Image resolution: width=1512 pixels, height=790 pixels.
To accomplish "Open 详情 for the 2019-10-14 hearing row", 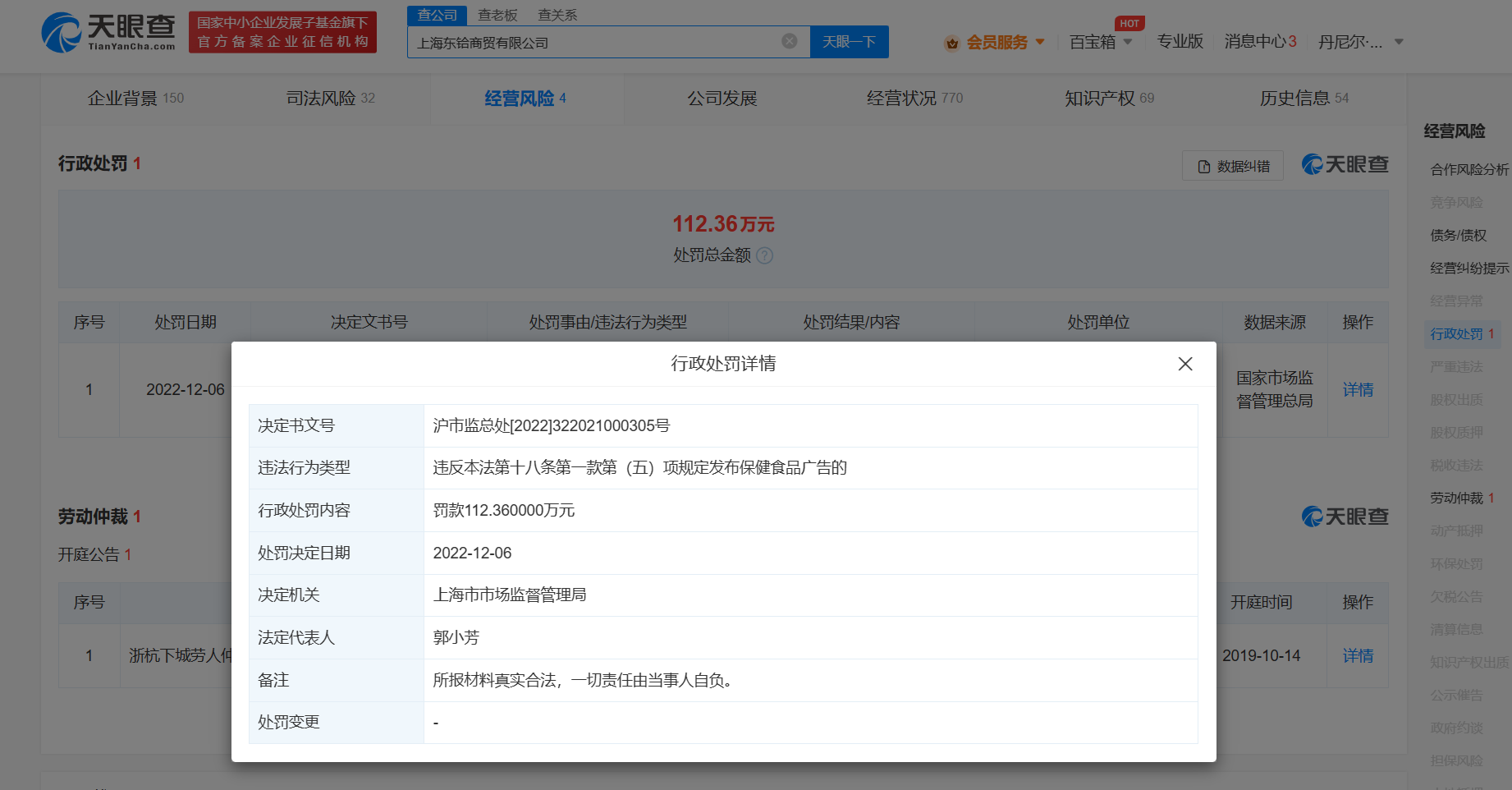I will [x=1358, y=656].
